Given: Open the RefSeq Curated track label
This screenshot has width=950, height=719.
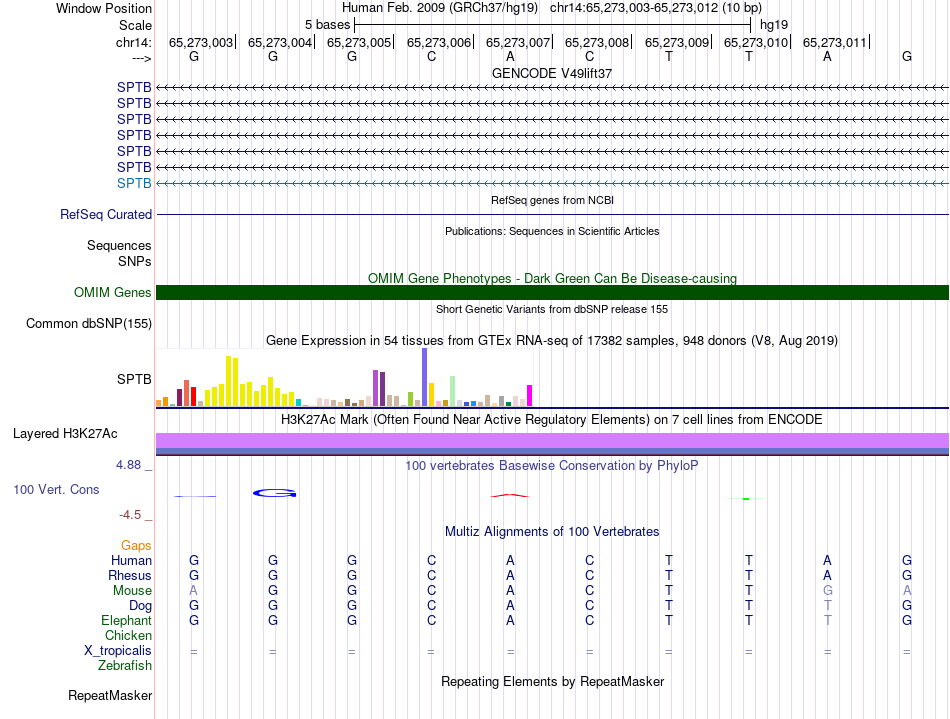Looking at the screenshot, I should point(106,214).
